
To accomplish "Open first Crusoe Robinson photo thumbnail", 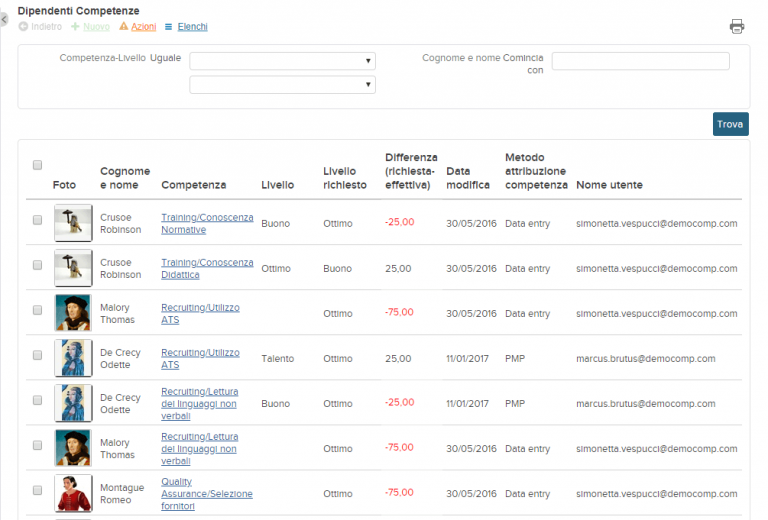I will pos(73,223).
